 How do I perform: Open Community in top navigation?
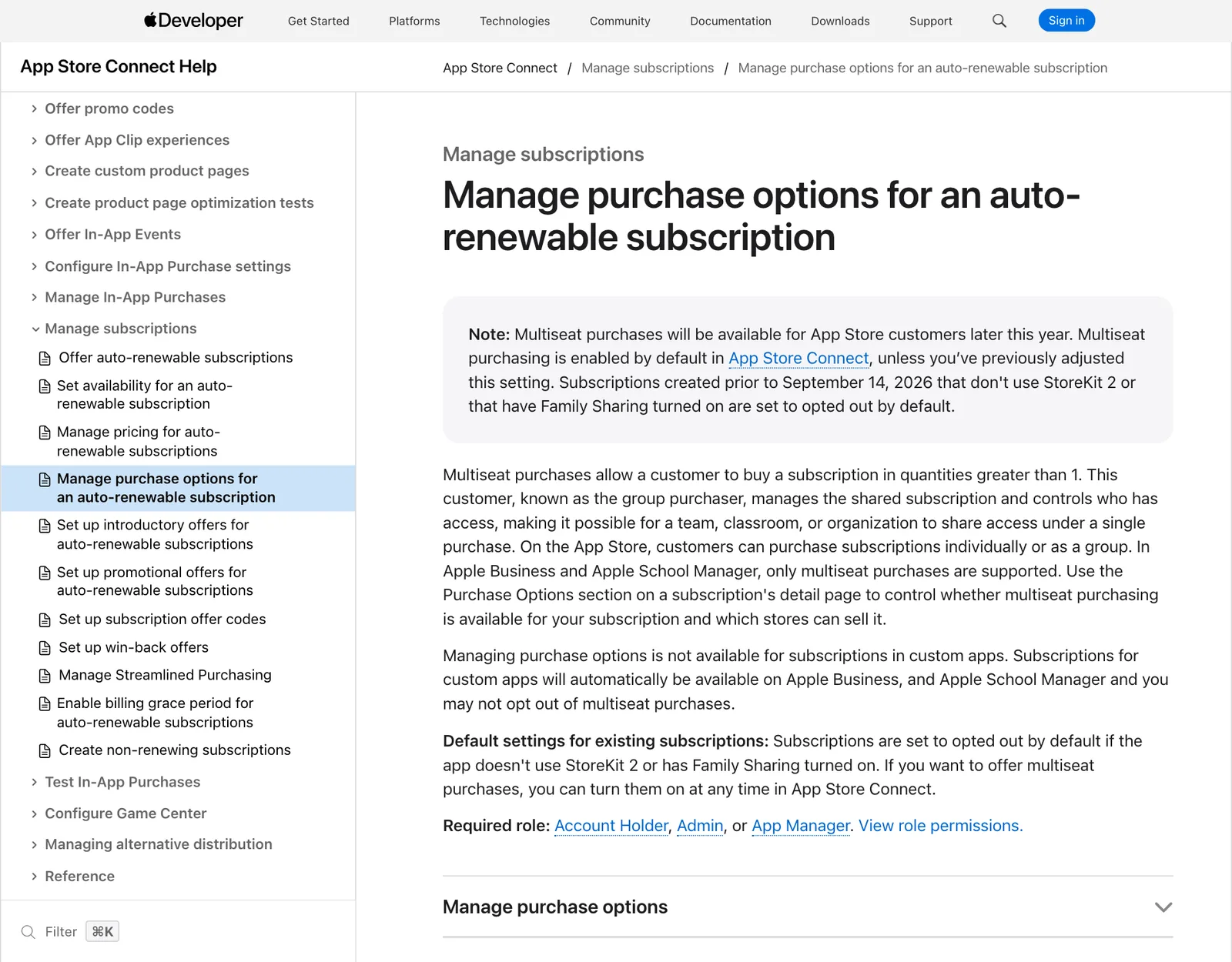620,21
